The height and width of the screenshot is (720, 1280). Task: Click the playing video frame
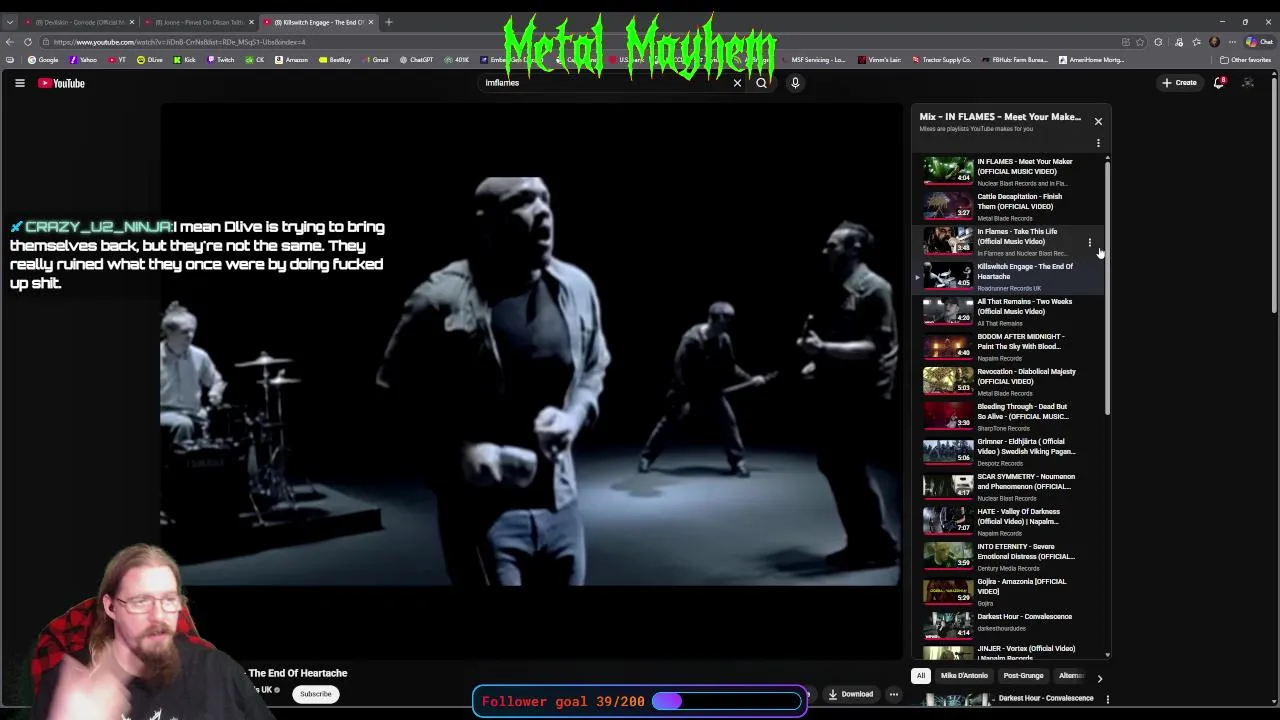coord(531,380)
